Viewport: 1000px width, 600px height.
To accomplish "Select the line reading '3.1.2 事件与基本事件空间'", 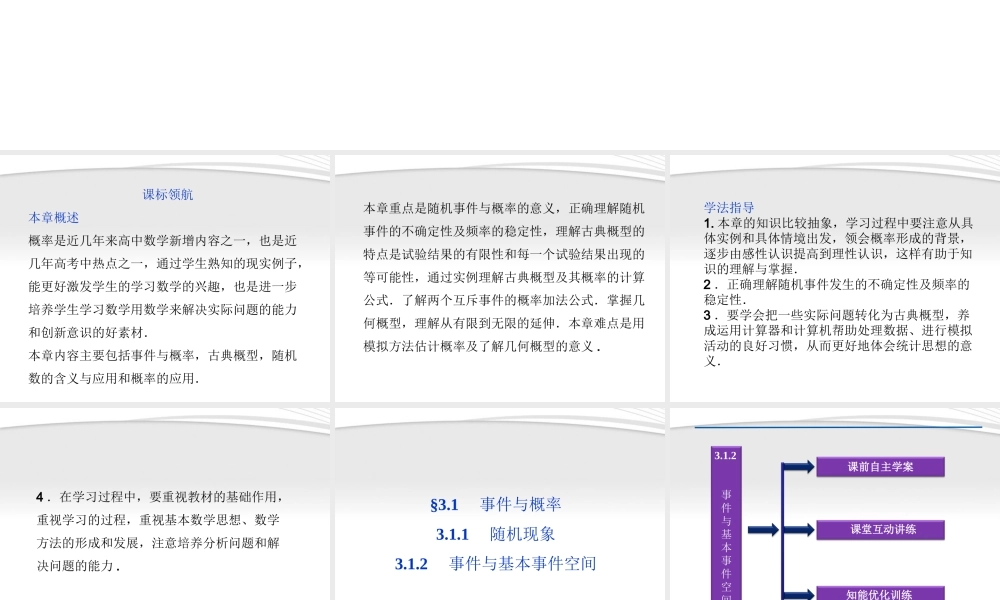I will pyautogui.click(x=496, y=564).
